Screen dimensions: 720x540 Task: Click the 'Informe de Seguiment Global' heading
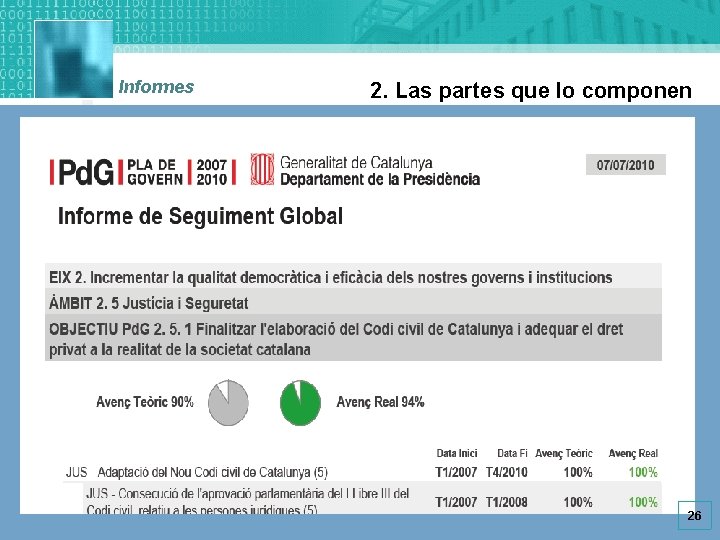[x=200, y=216]
